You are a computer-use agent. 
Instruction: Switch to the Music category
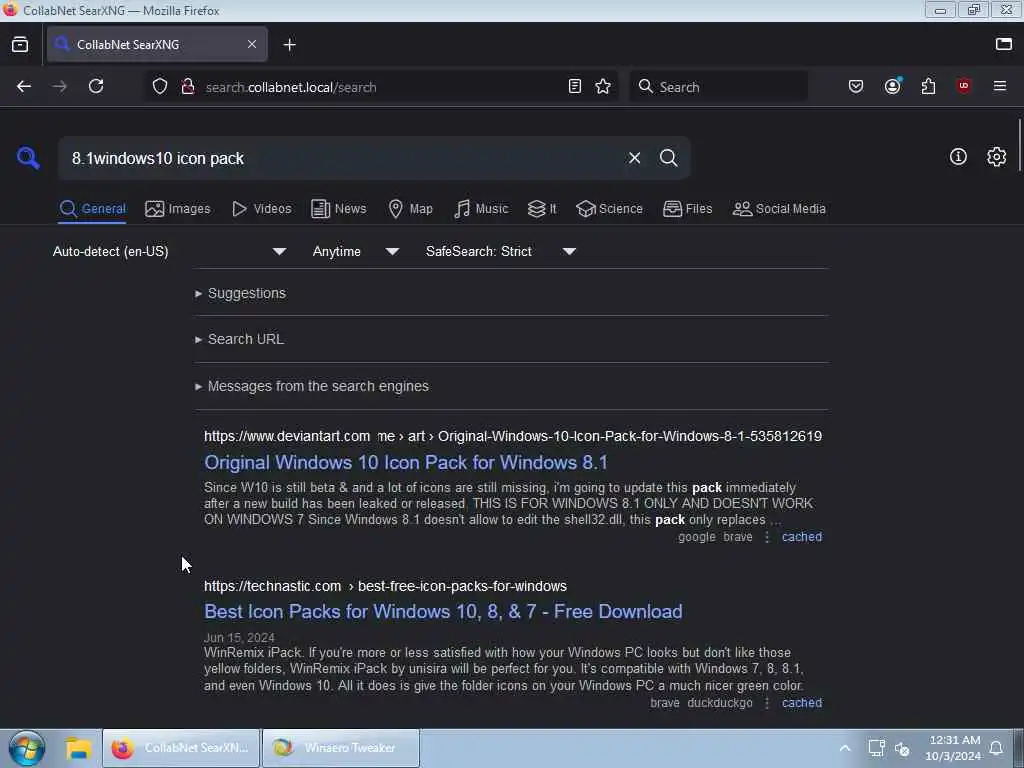(481, 209)
